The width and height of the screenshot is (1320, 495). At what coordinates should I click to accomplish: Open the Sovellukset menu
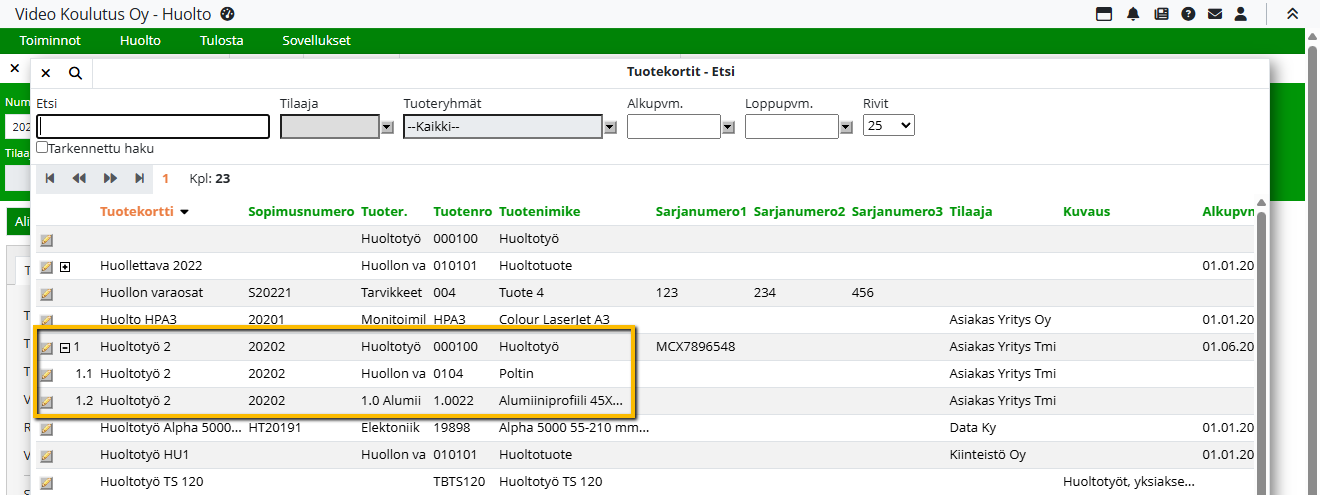click(316, 41)
